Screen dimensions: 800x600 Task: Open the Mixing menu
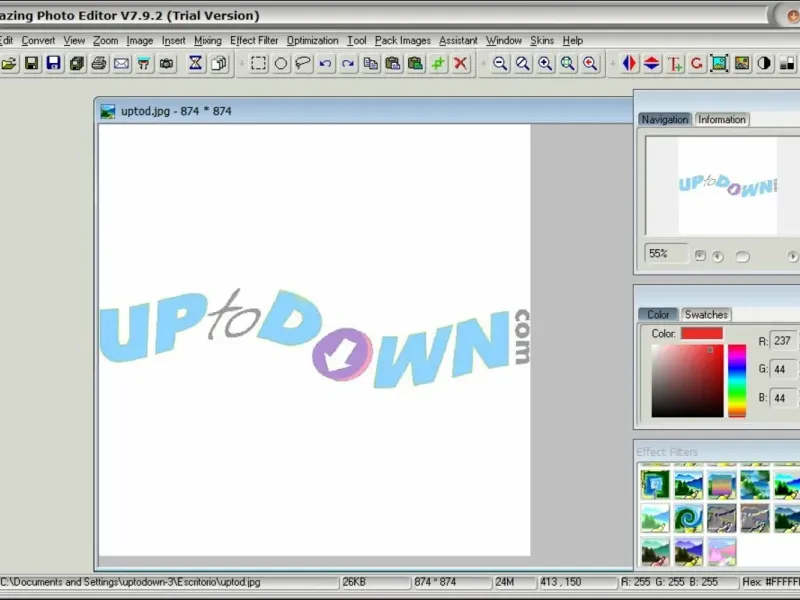coord(208,41)
